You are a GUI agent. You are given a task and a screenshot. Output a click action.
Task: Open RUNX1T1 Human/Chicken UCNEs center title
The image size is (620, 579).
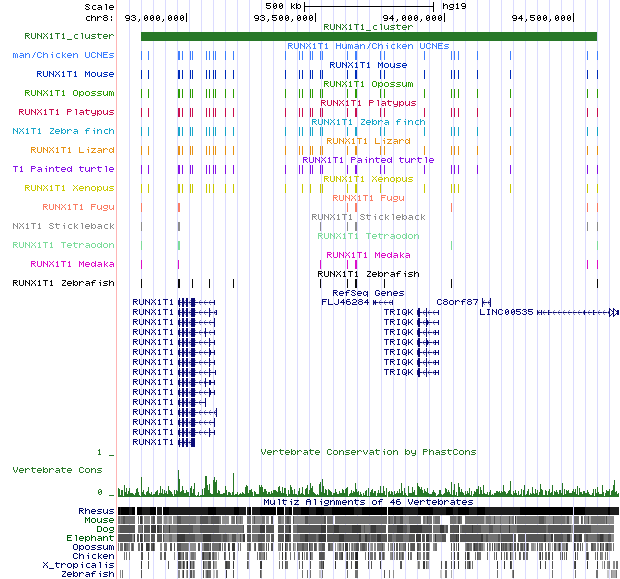pos(368,46)
